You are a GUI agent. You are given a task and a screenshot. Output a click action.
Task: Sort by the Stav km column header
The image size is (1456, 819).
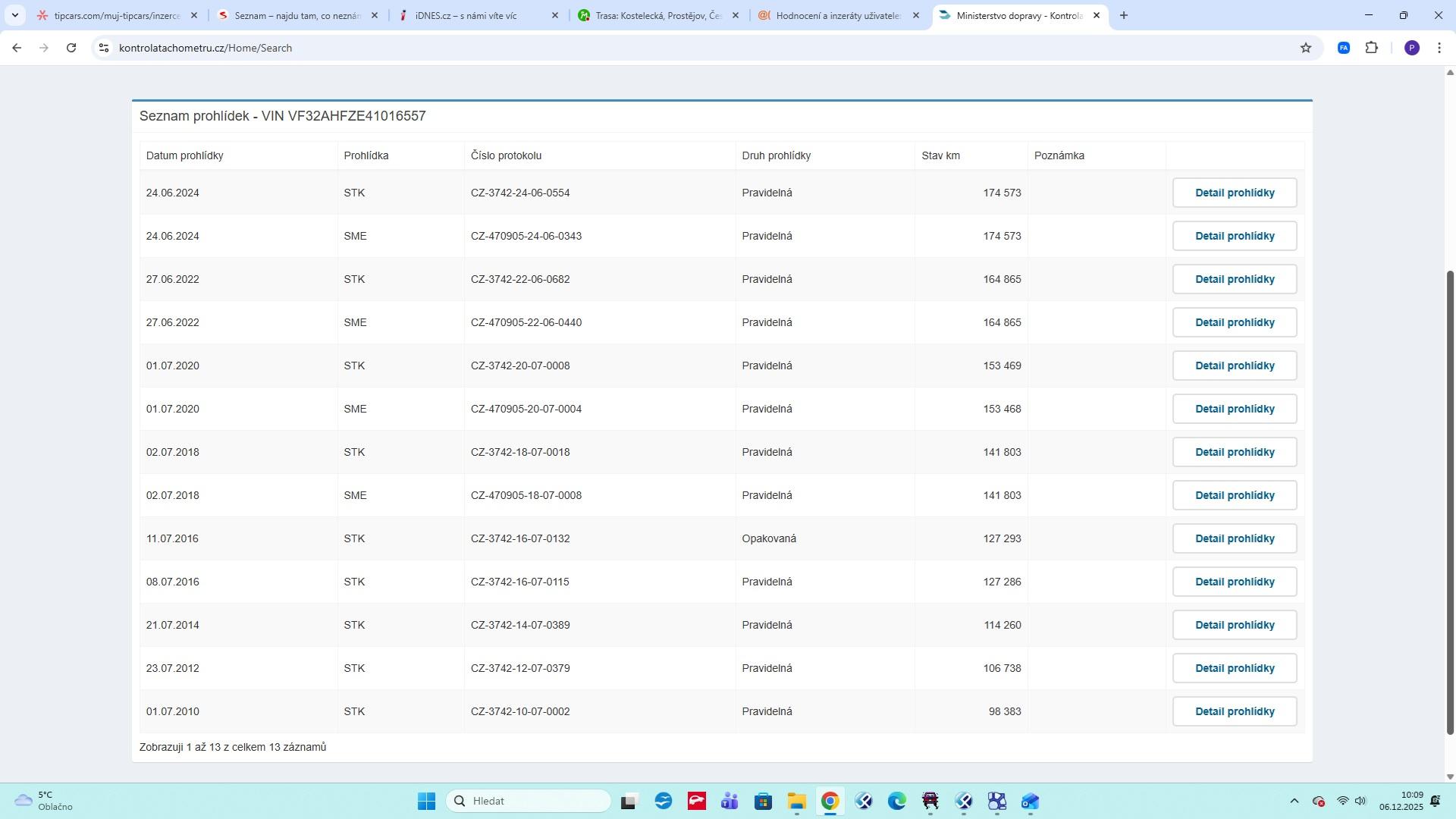[940, 155]
